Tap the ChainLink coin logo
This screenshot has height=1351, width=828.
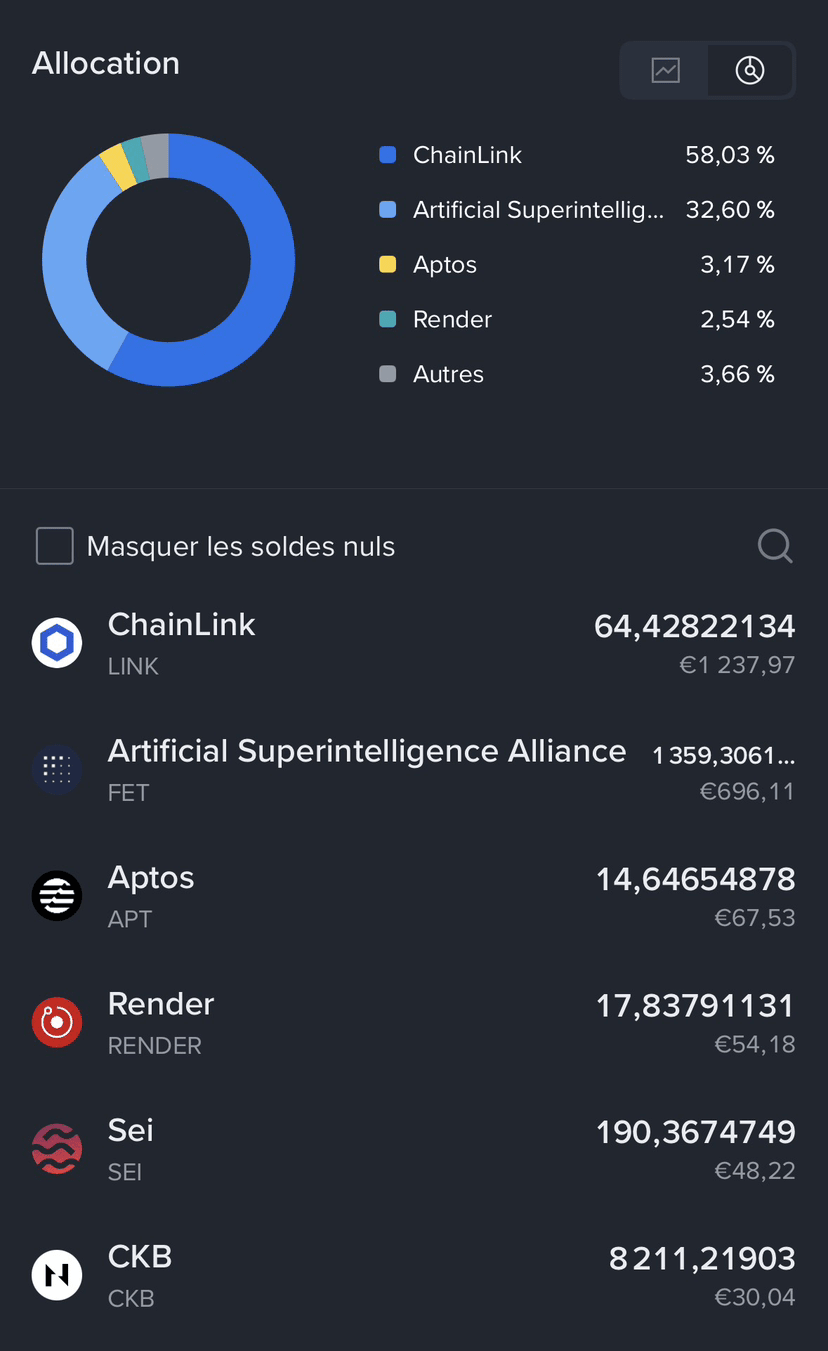tap(57, 643)
